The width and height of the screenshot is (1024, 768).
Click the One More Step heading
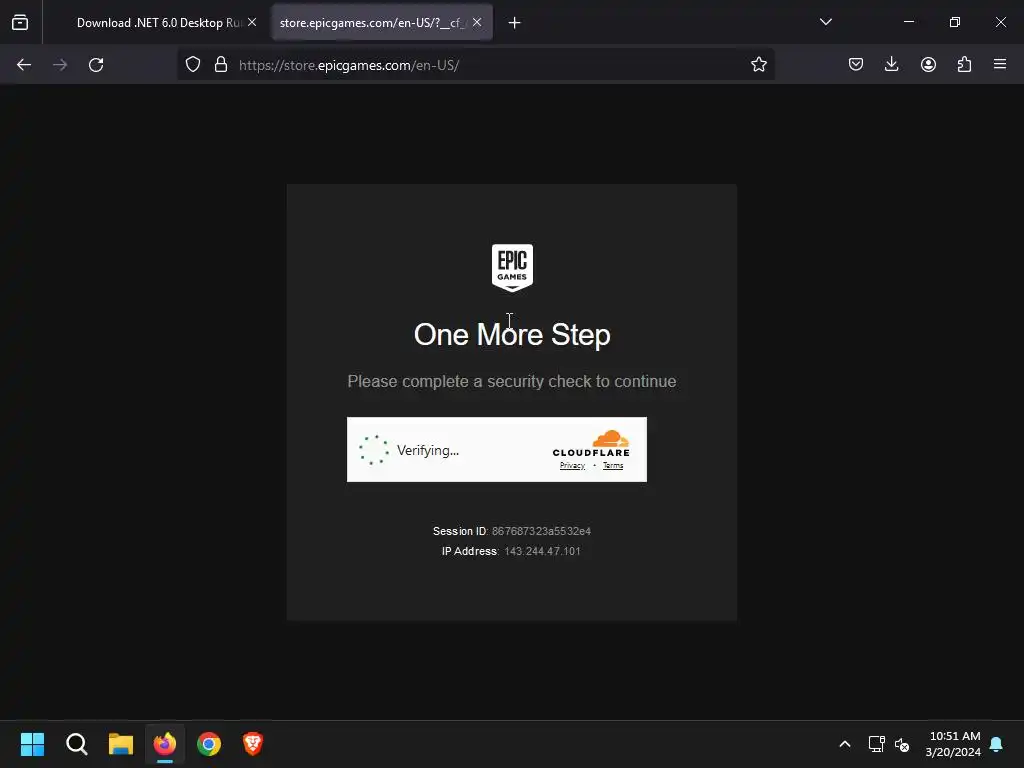click(x=512, y=334)
